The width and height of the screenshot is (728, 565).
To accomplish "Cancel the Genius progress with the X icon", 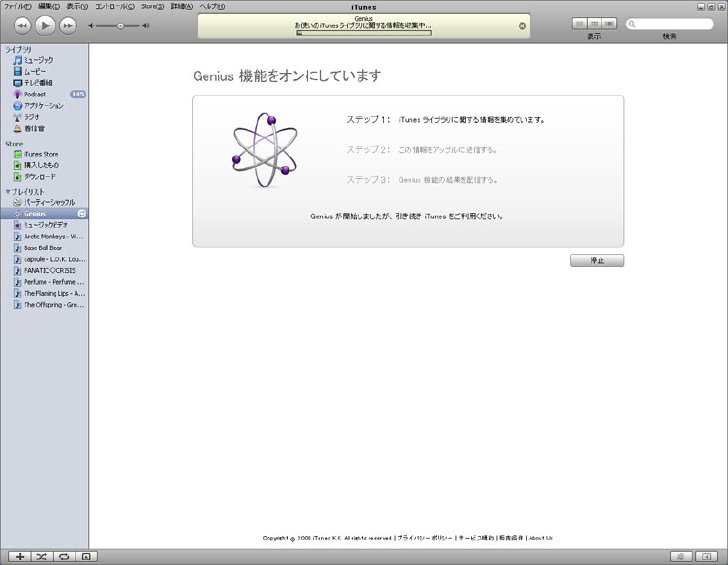I will pyautogui.click(x=522, y=26).
